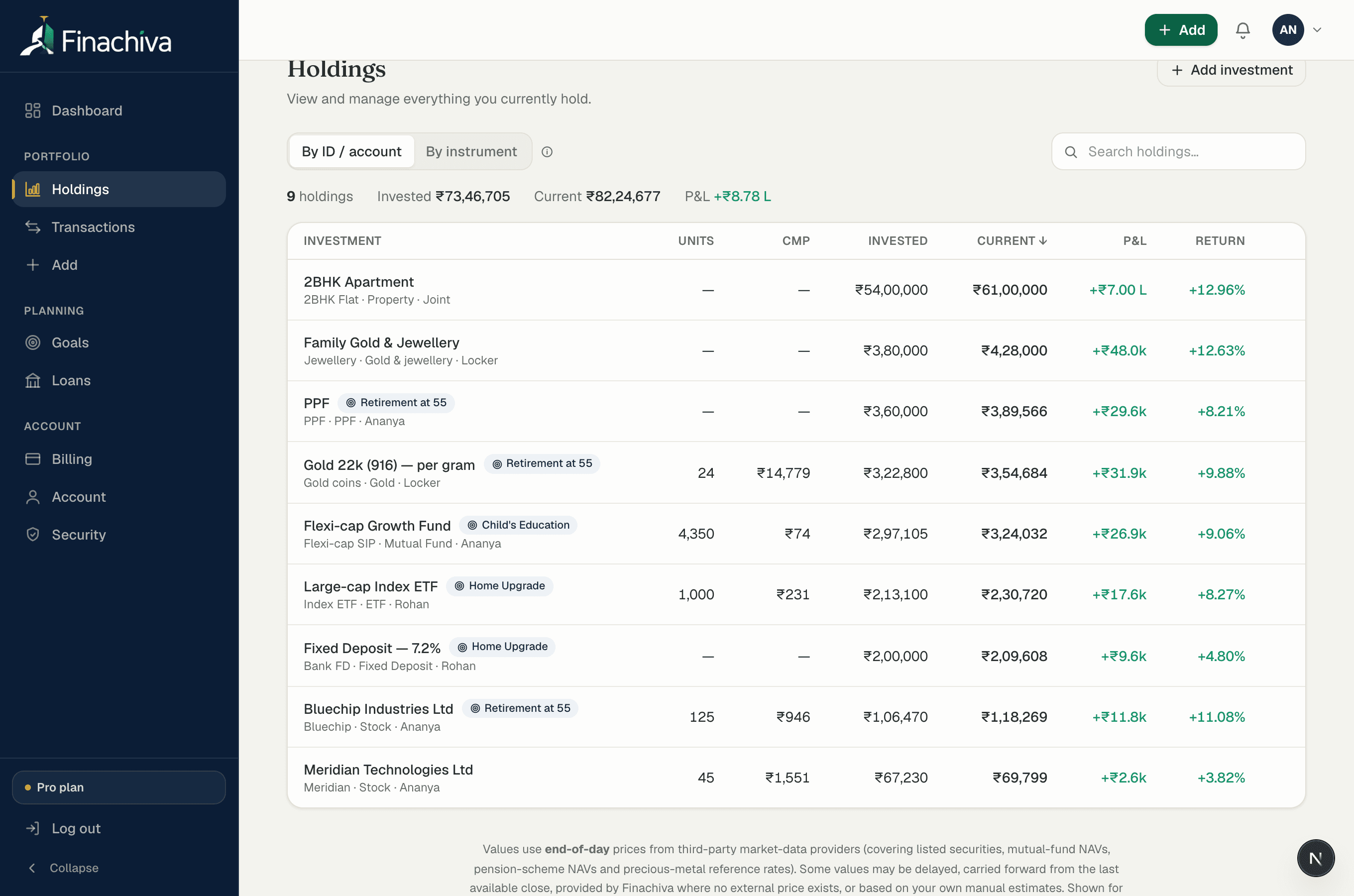Open the Account page

119,497
